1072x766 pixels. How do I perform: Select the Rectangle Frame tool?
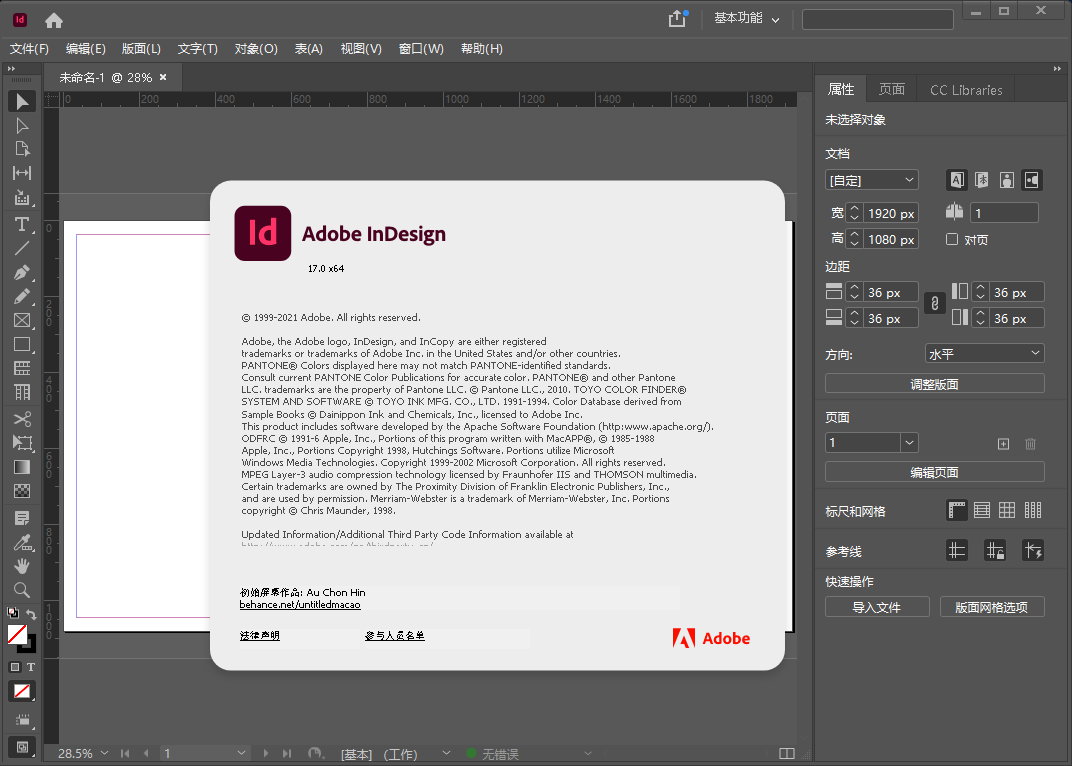[21, 320]
